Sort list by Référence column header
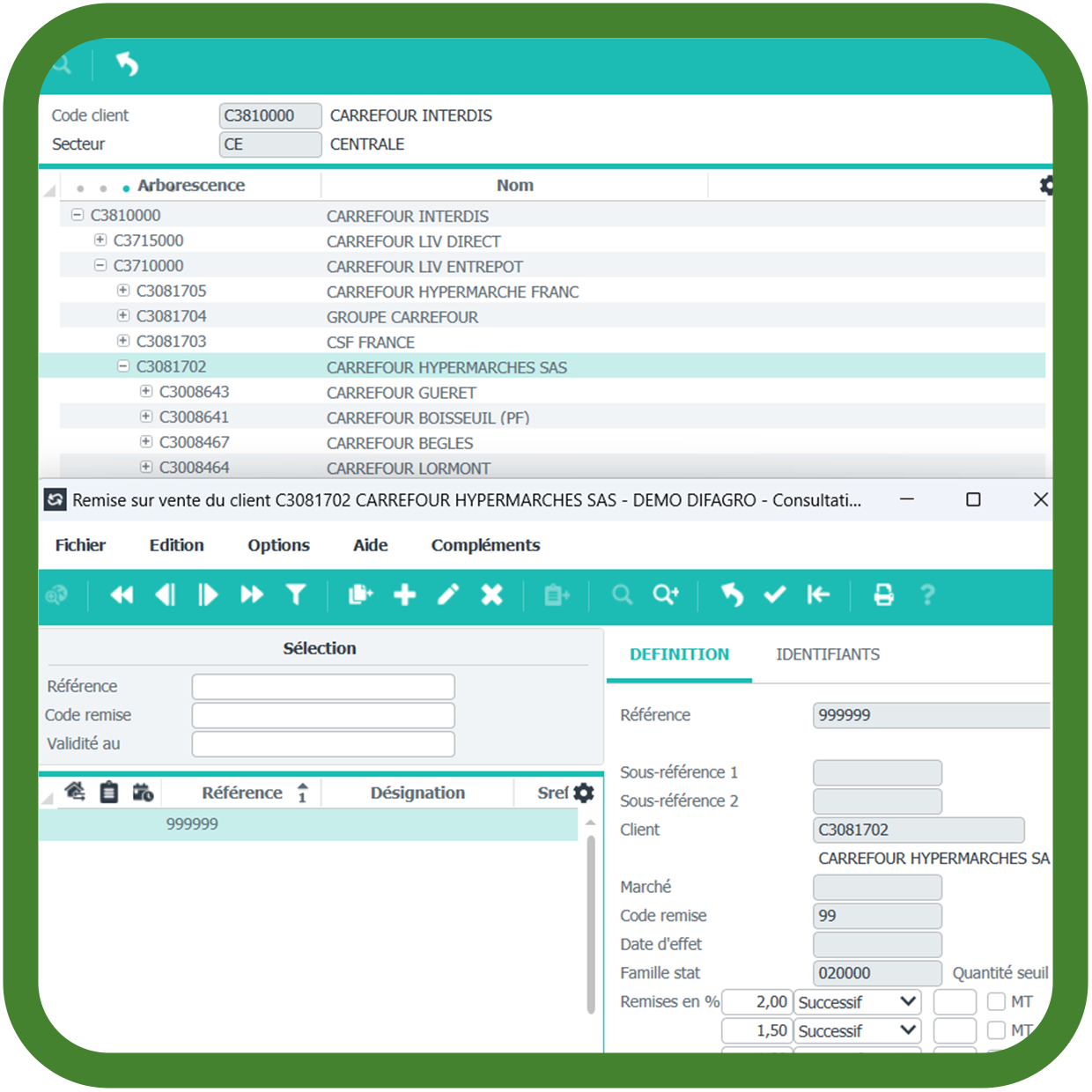Viewport: 1092px width, 1092px height. [242, 793]
